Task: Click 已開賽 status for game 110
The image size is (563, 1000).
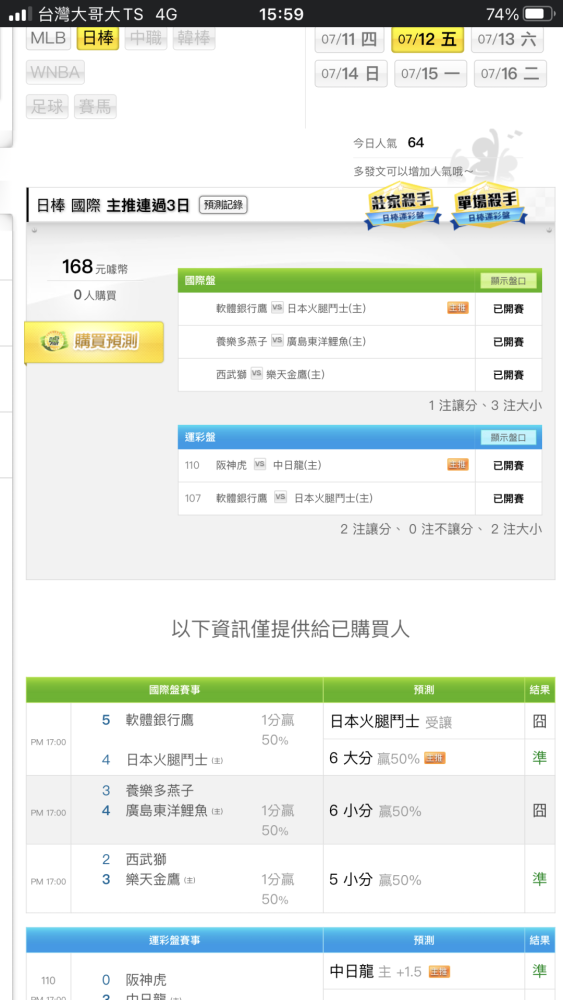Action: (508, 466)
